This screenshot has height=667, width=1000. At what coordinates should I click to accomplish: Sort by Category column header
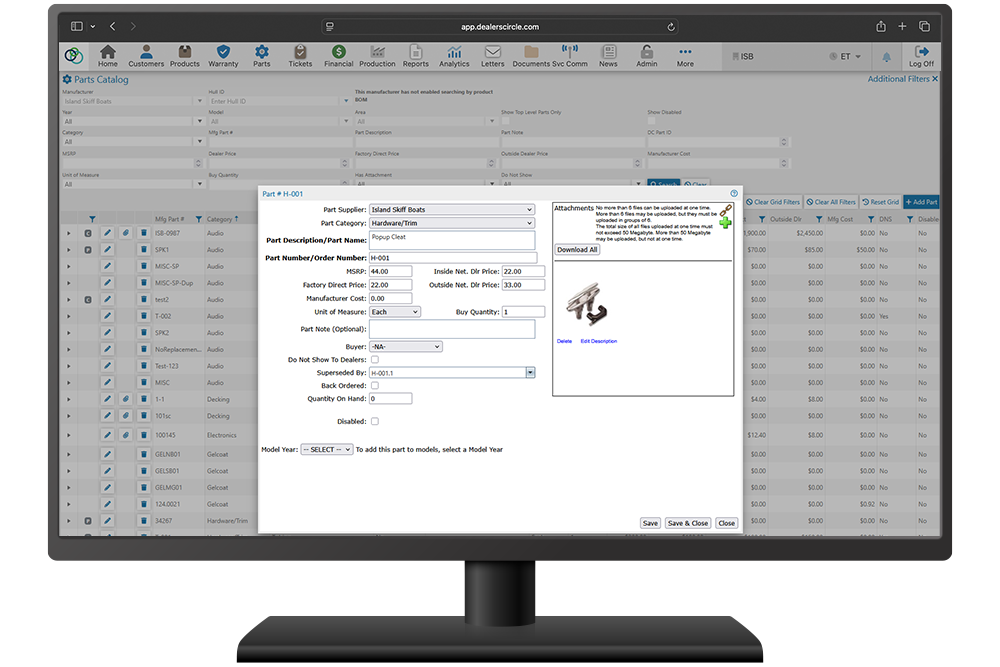[219, 219]
